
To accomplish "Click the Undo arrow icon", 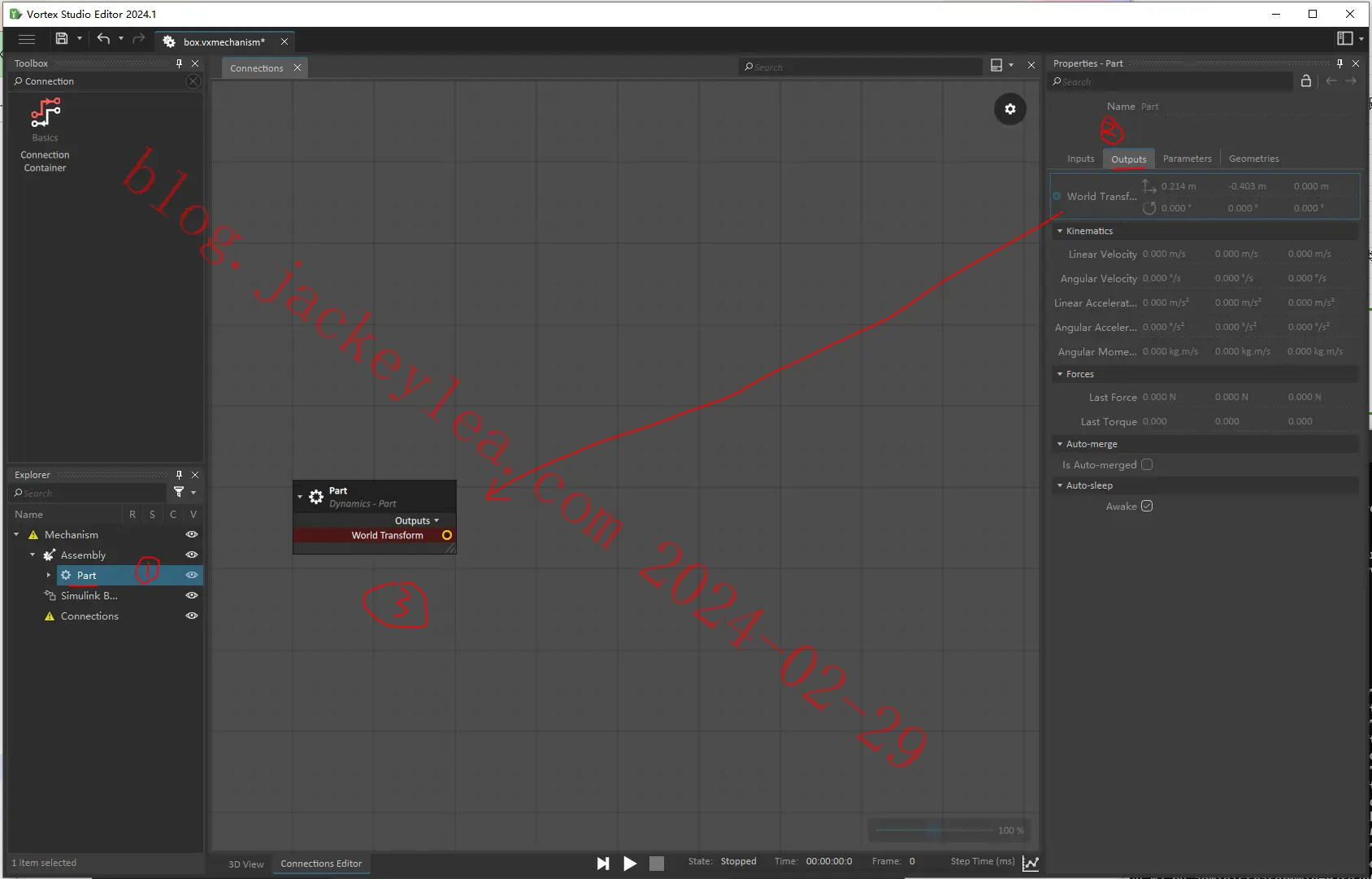I will coord(103,38).
